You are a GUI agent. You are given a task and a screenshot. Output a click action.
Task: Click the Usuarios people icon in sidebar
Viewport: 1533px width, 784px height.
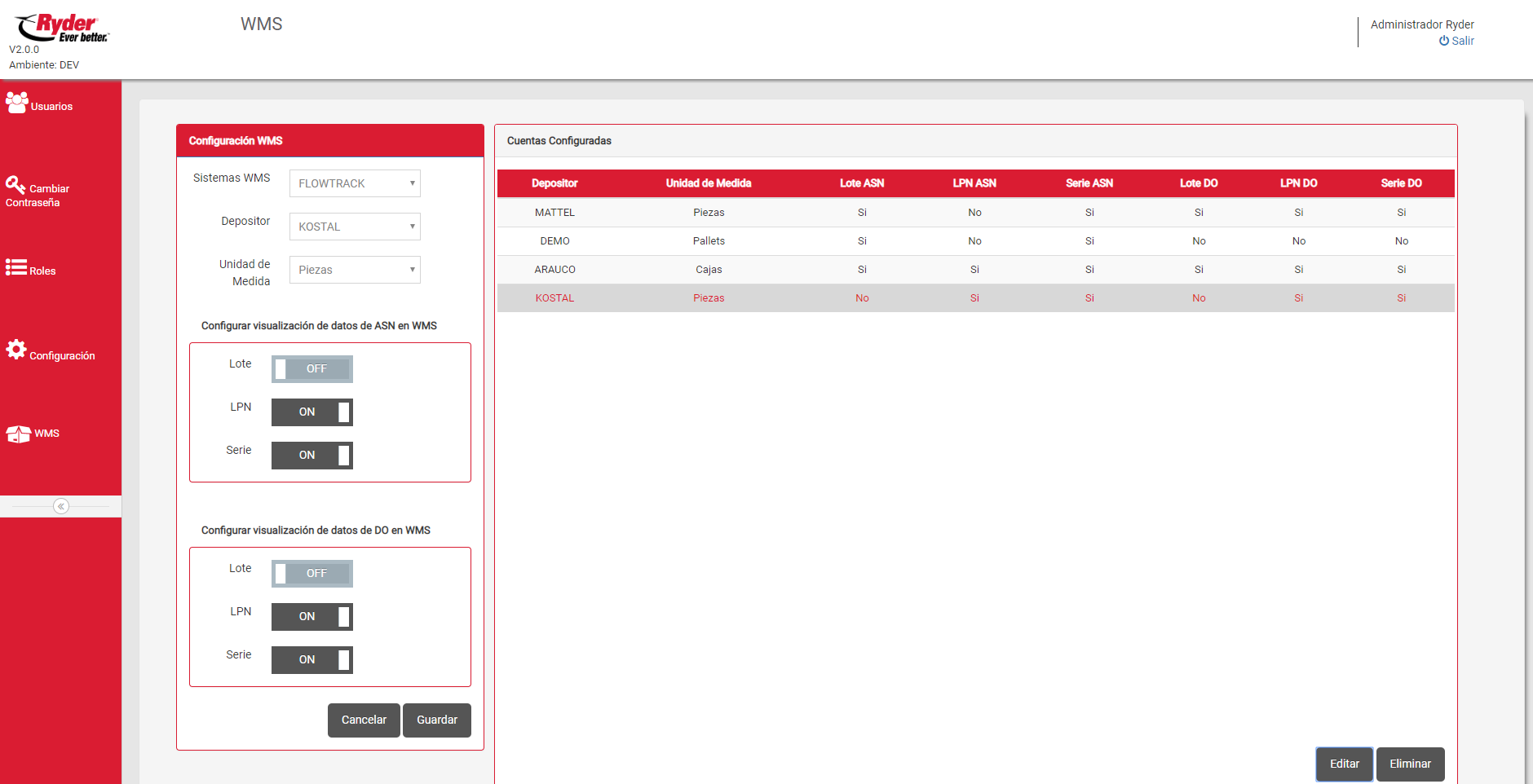pyautogui.click(x=16, y=103)
